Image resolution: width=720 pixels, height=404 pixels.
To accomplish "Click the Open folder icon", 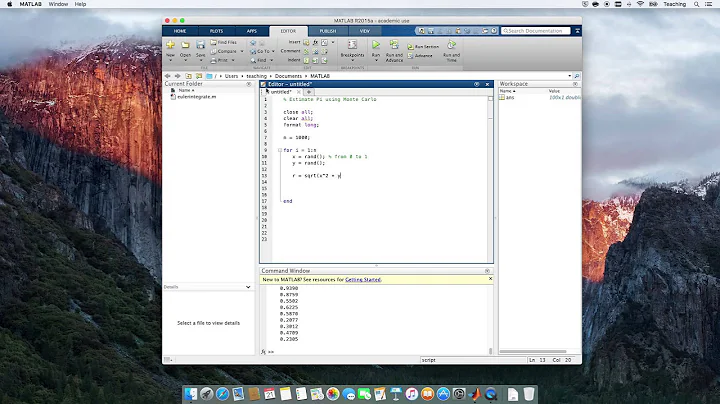I will 185,45.
